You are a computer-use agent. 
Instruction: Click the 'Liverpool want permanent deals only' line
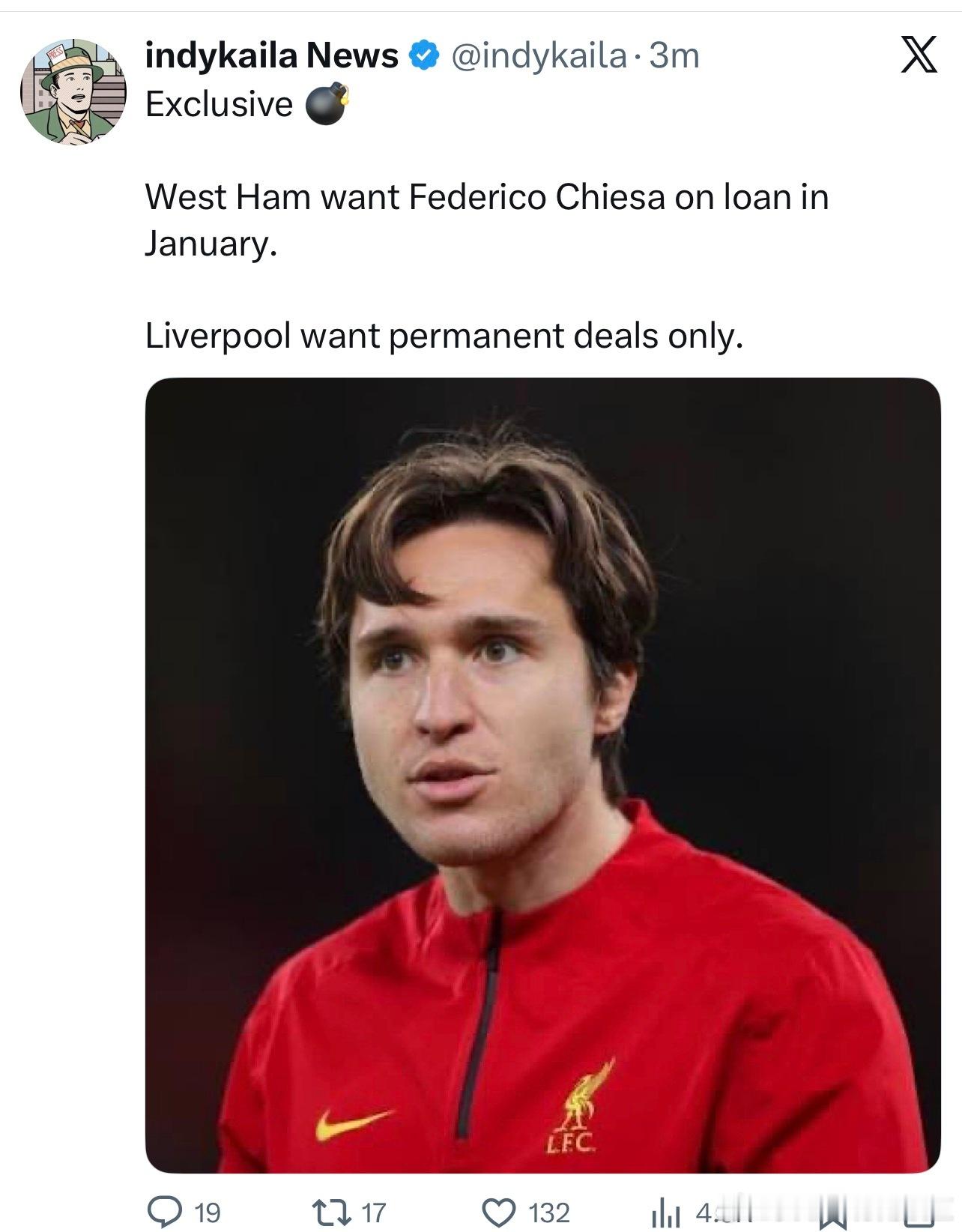pos(444,335)
